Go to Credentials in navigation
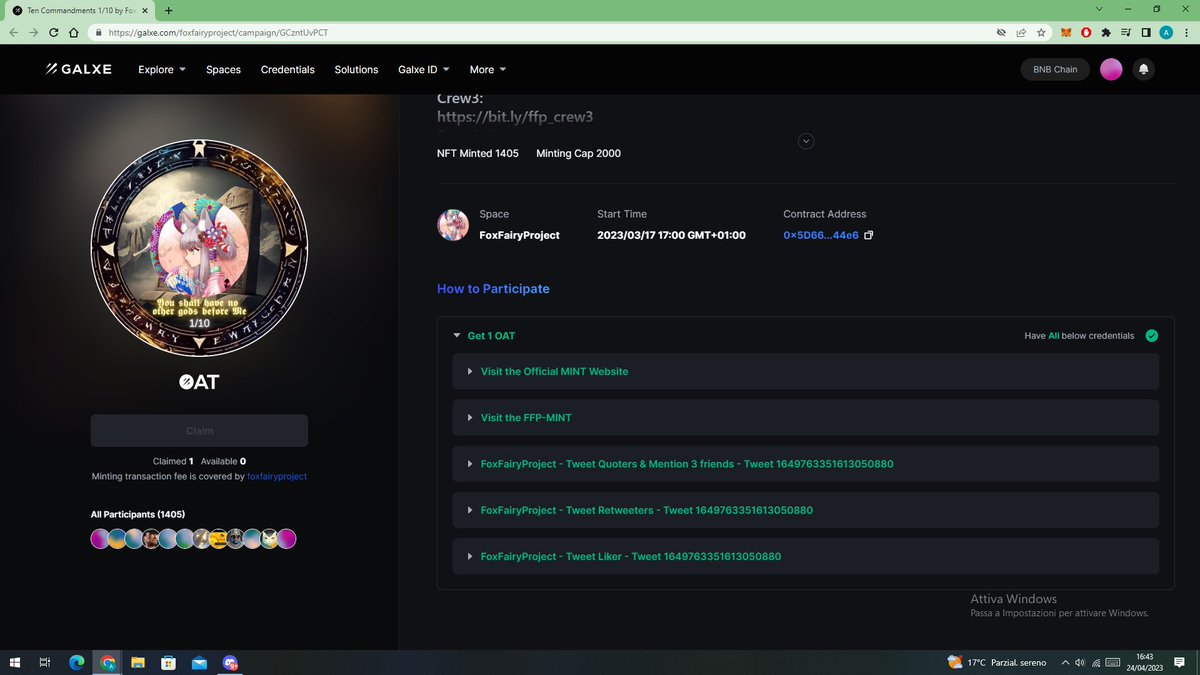The width and height of the screenshot is (1200, 675). [288, 69]
